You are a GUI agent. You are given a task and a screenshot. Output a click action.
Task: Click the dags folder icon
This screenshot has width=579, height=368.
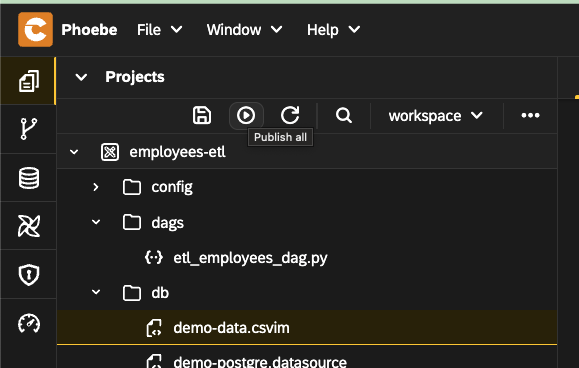[x=132, y=223]
